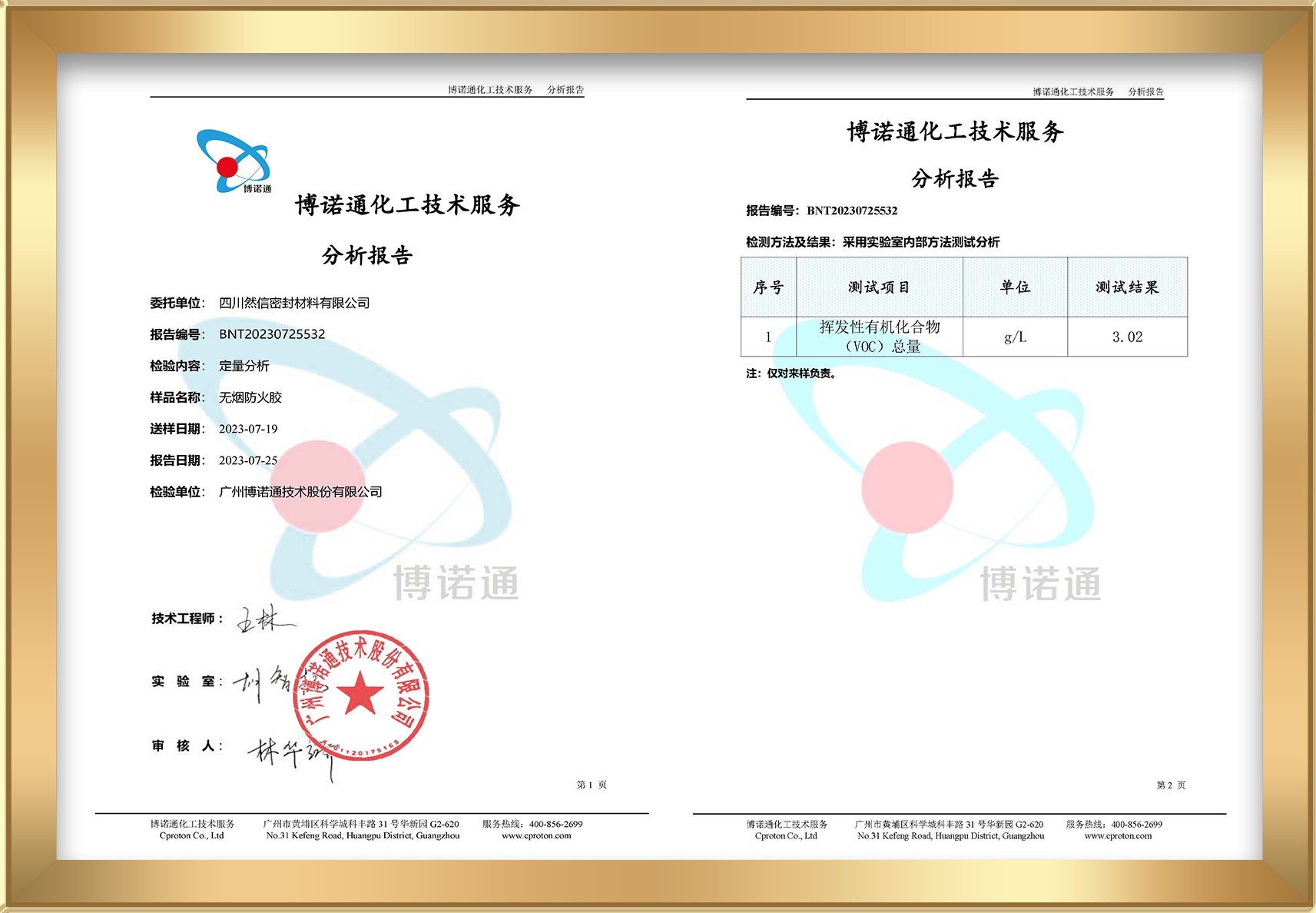Click the red company seal stamp

point(360,696)
